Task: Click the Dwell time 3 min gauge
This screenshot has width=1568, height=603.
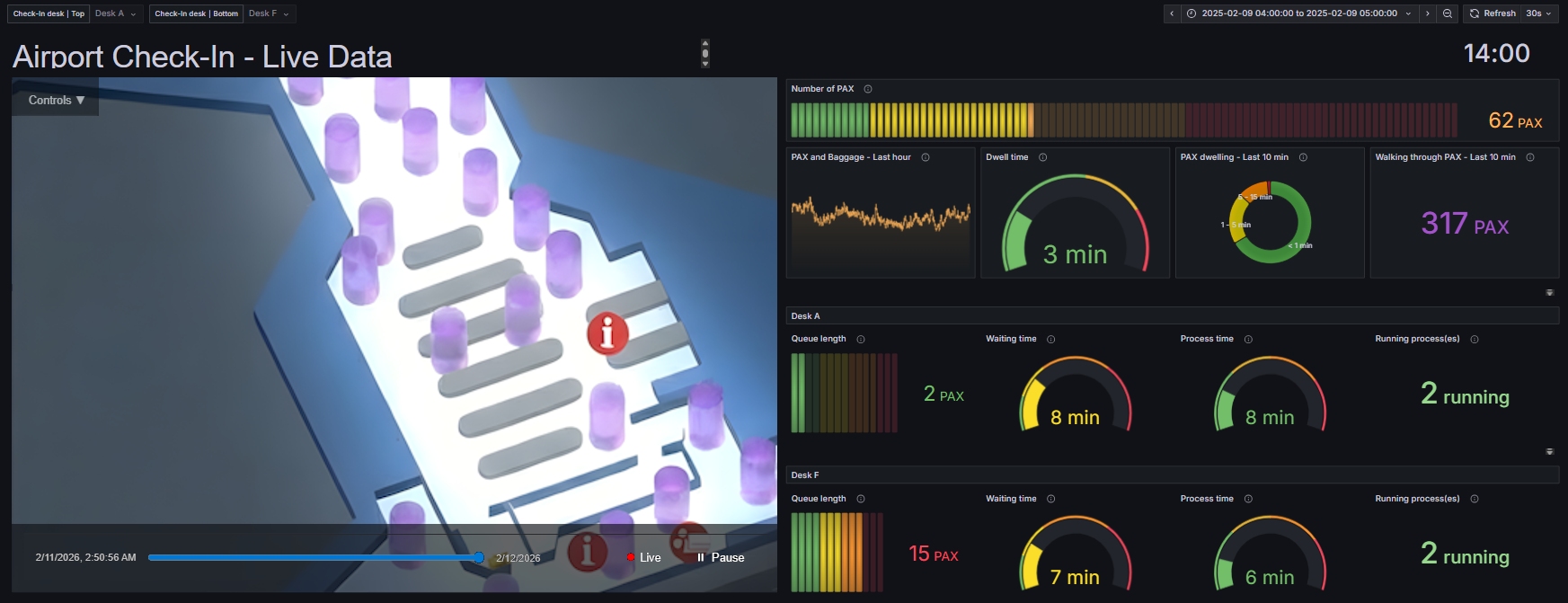Action: 1076,223
